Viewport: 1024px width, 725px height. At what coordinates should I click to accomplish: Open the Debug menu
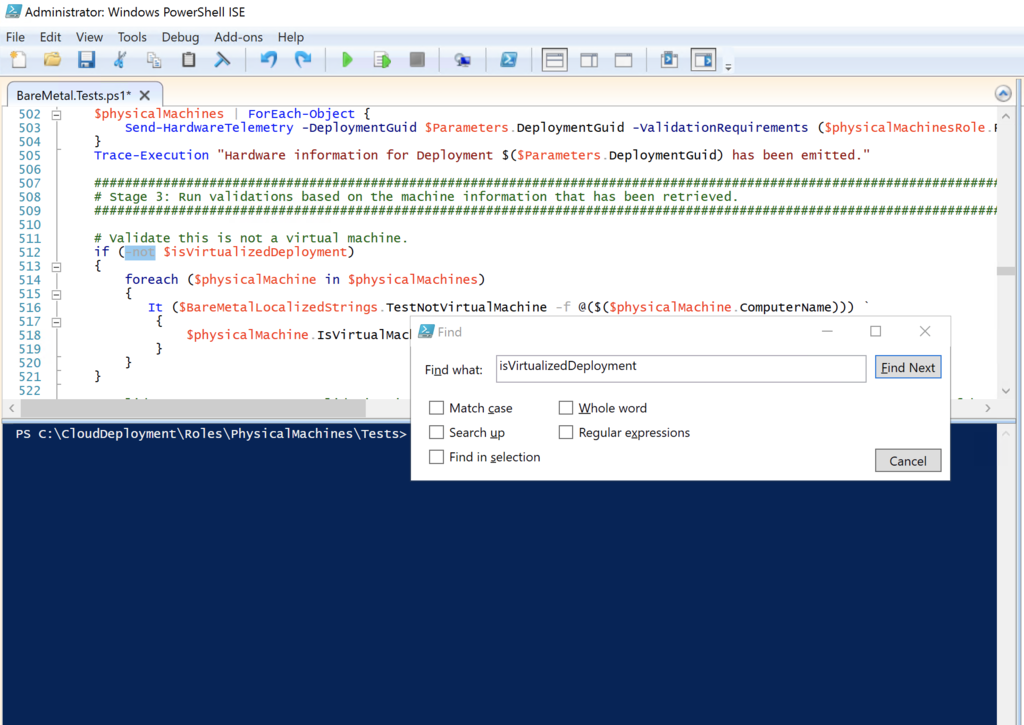tap(180, 37)
